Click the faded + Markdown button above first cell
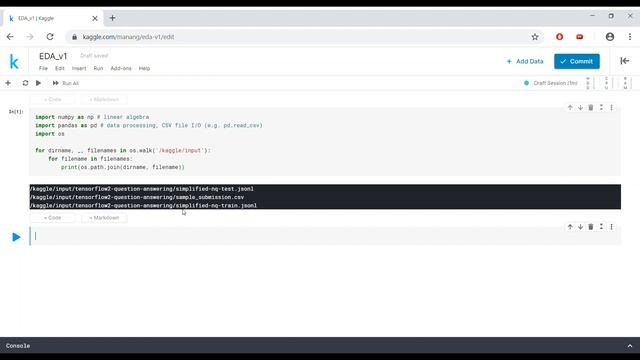 click(104, 100)
